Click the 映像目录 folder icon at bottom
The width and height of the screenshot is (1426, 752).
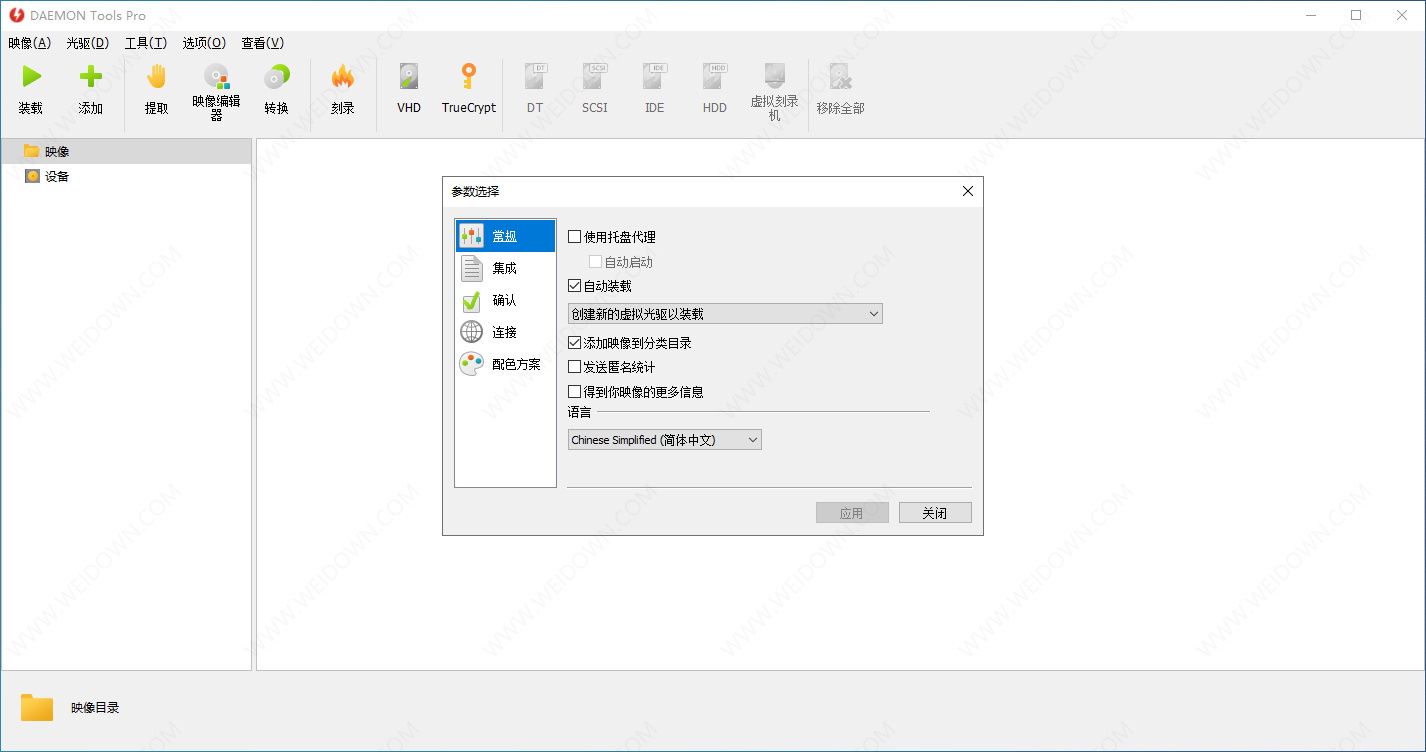point(37,707)
